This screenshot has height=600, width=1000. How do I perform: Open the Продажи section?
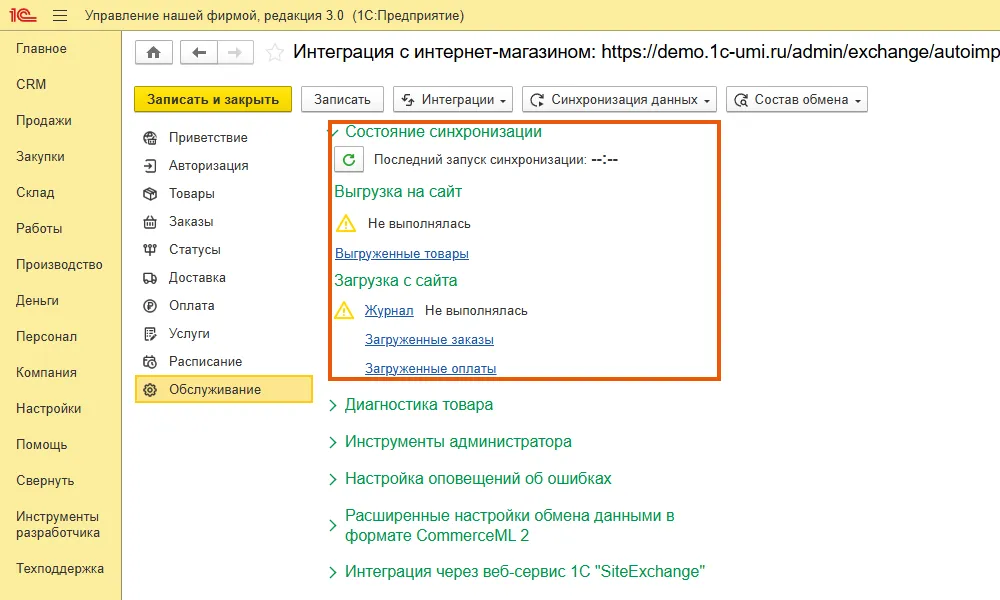pos(44,121)
